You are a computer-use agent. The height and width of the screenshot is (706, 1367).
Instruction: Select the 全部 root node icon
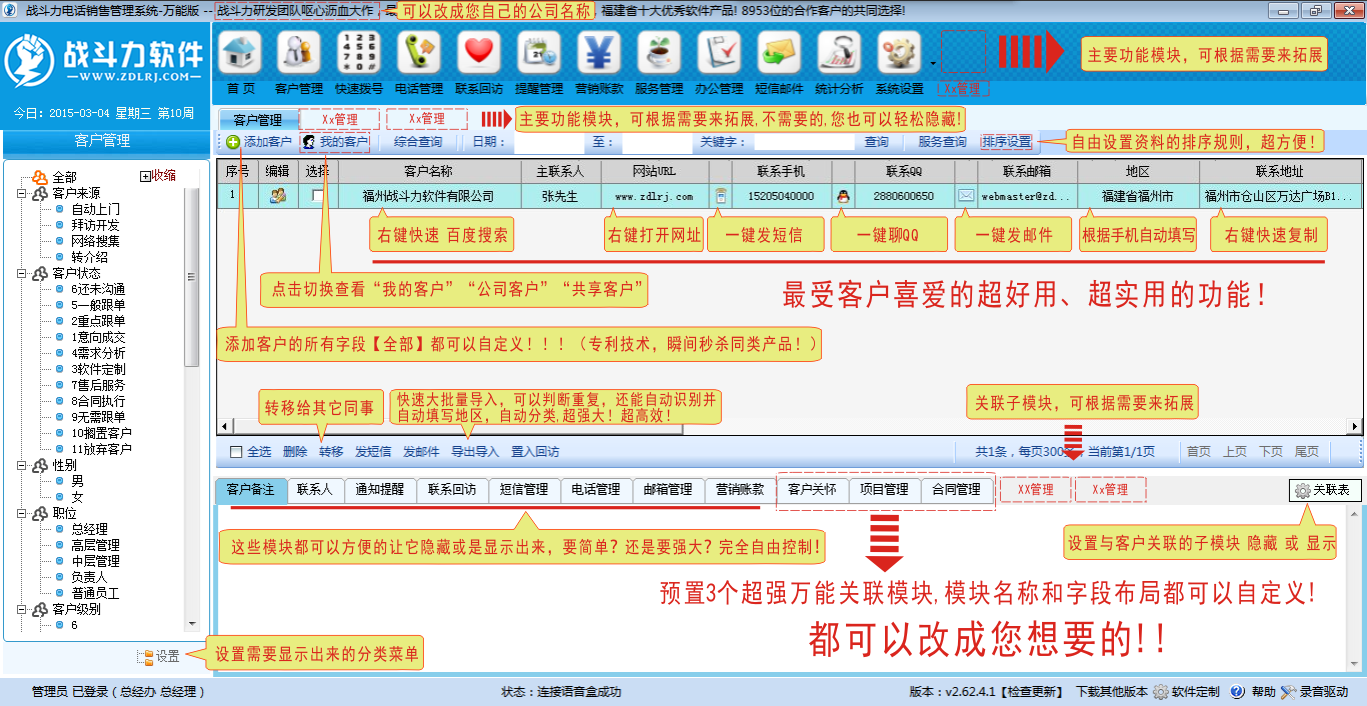pos(40,177)
